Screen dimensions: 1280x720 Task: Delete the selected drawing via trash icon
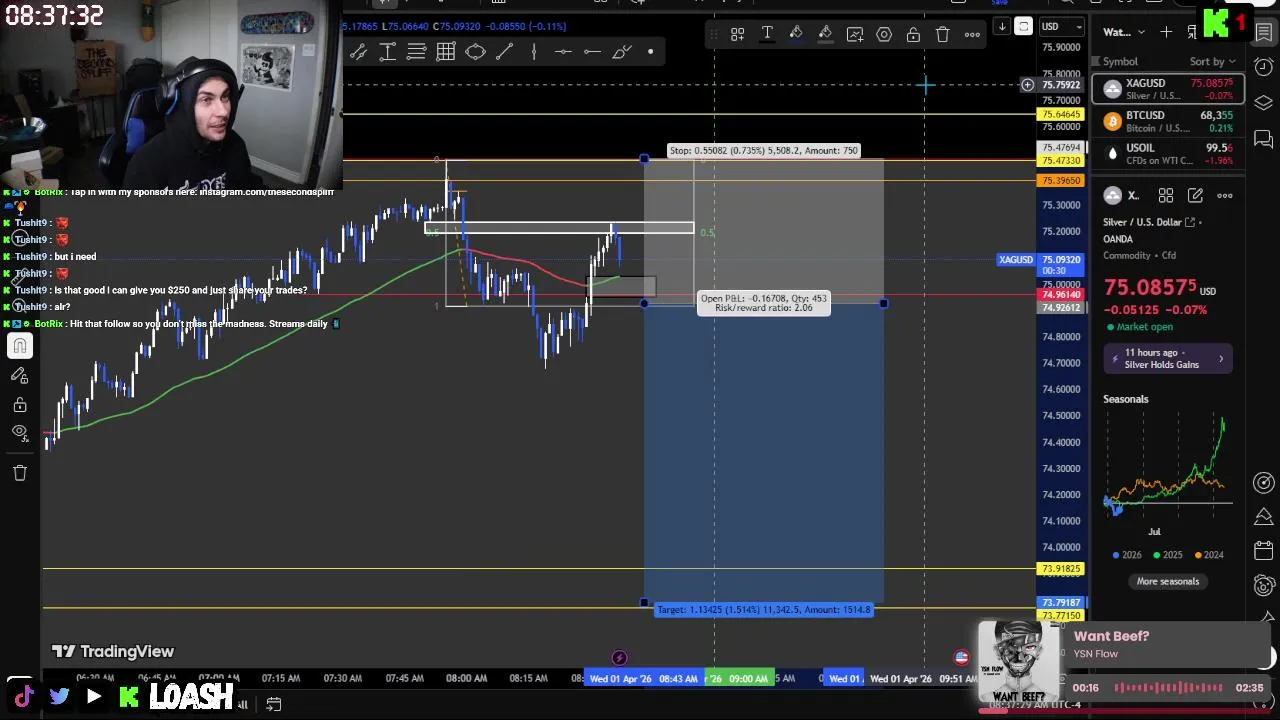coord(942,35)
